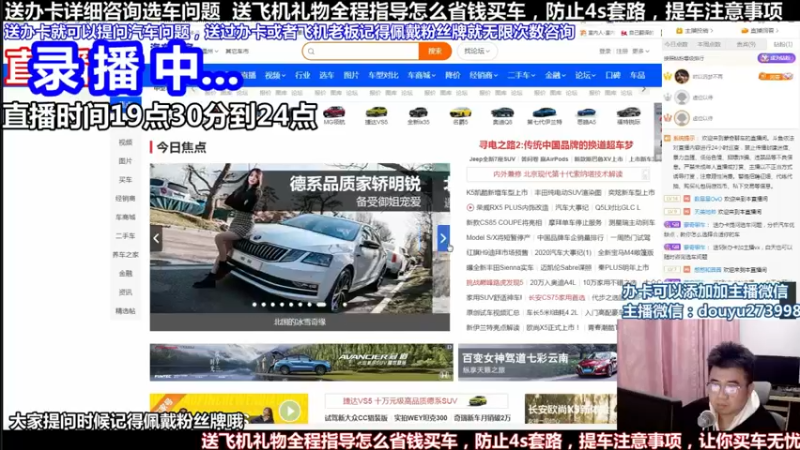Switch to the 本周 ranking tab in chat panel
Viewport: 800px width, 450px height.
(709, 44)
